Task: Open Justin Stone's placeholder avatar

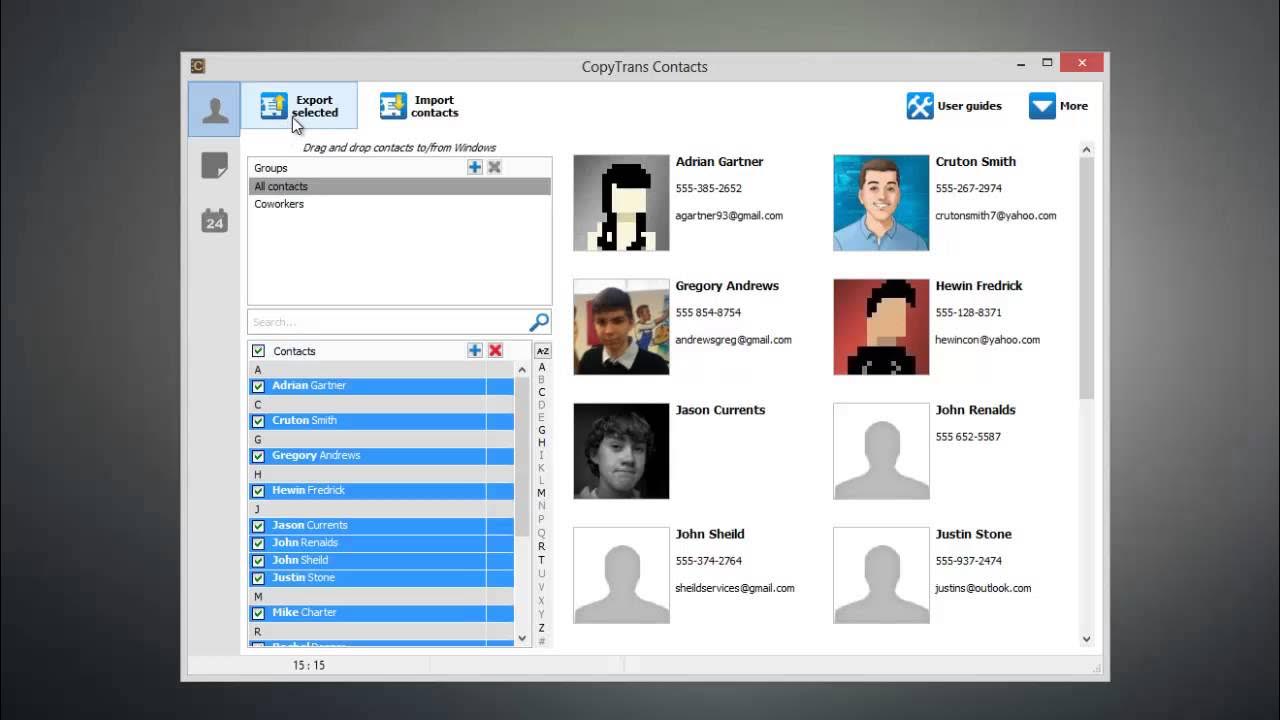Action: tap(881, 575)
